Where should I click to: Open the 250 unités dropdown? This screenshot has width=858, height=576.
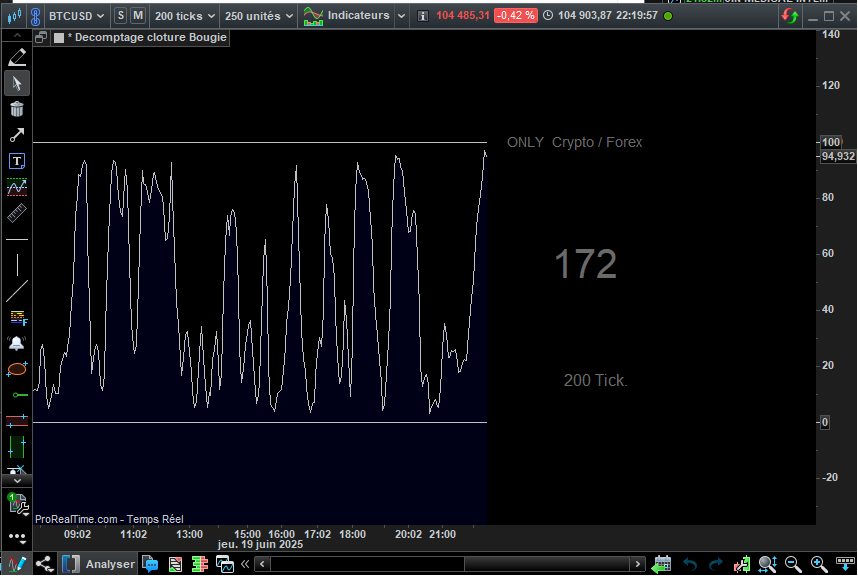(259, 16)
